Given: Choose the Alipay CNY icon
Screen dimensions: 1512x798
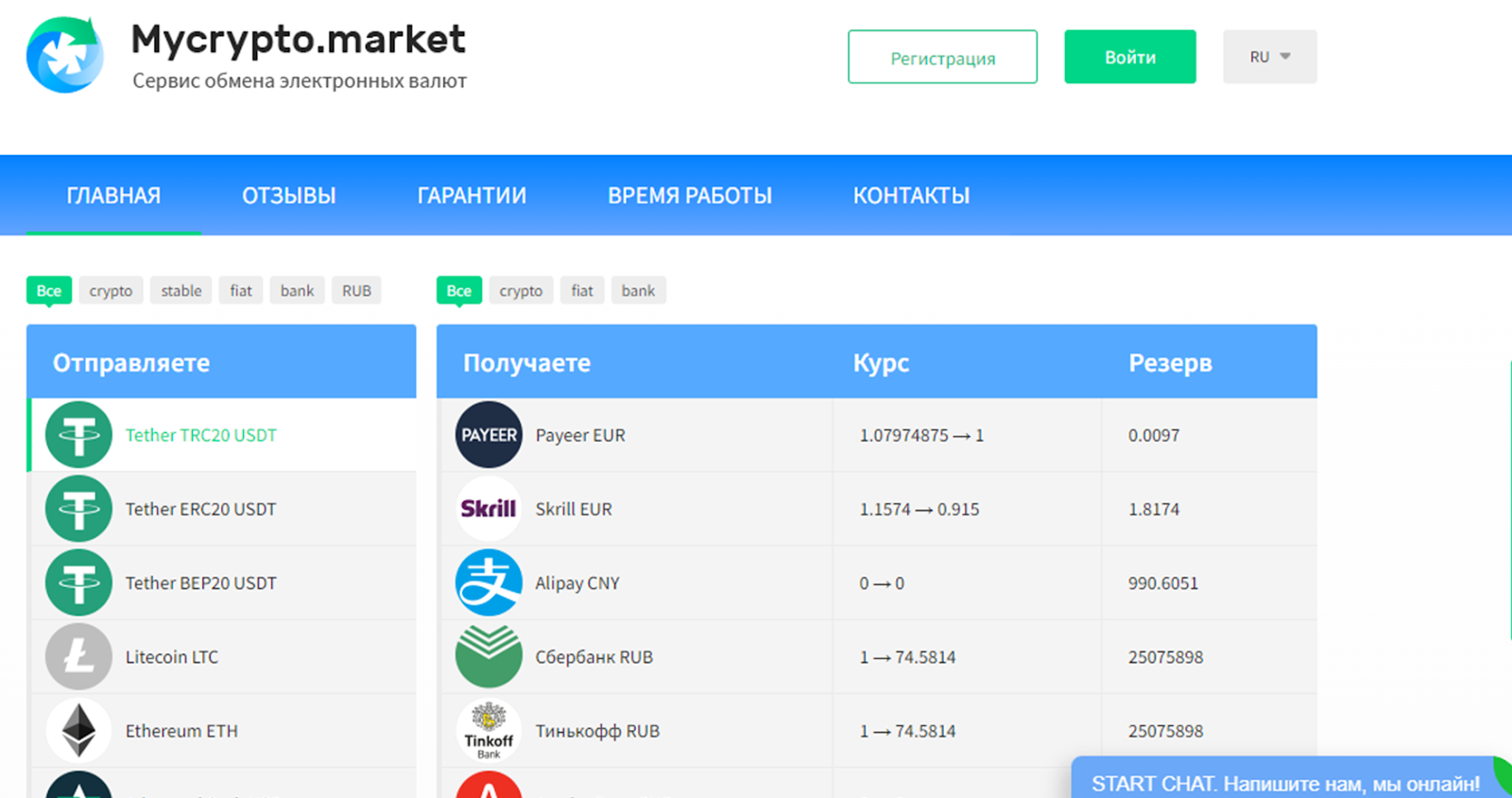Looking at the screenshot, I should pos(489,582).
